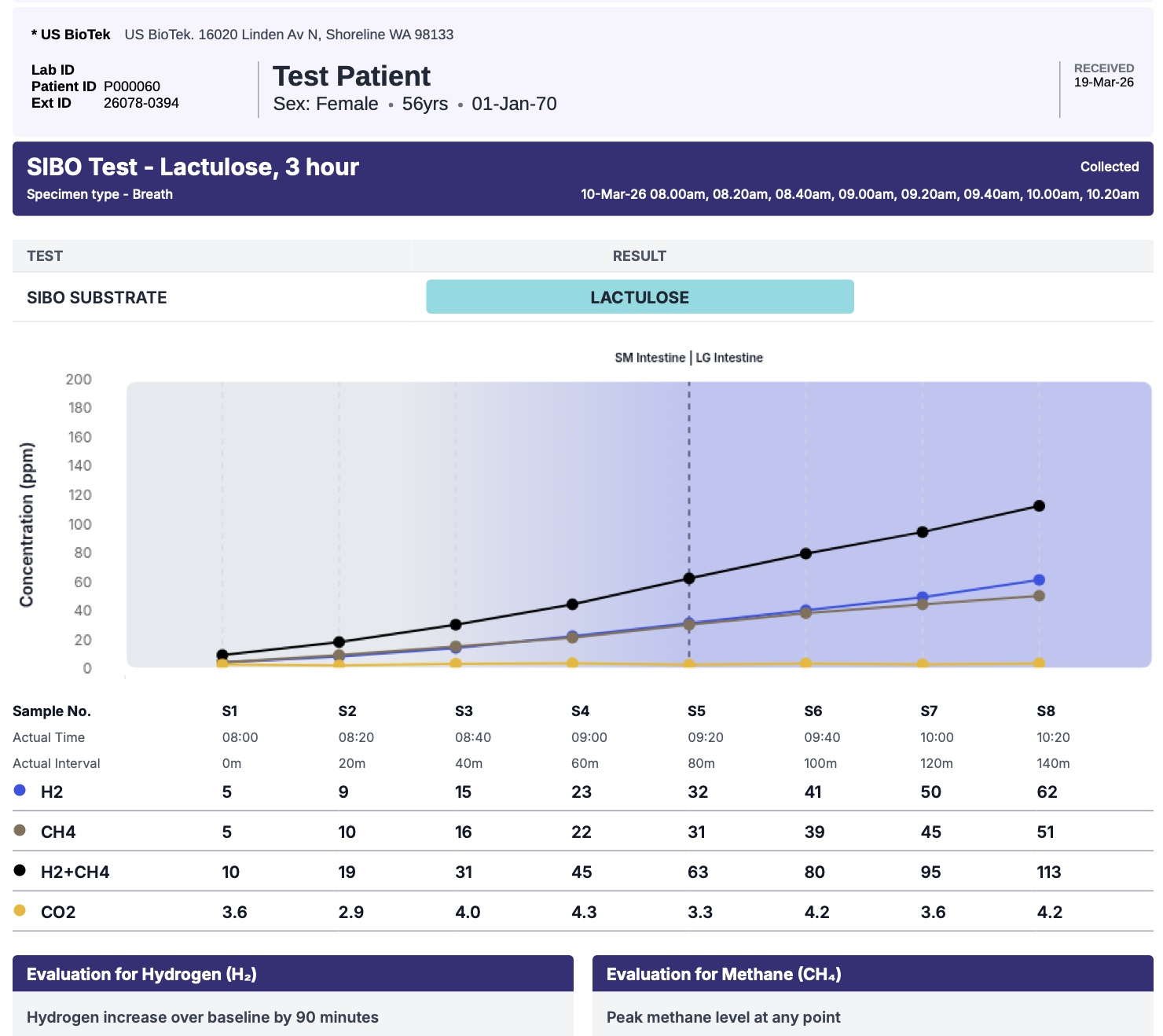The width and height of the screenshot is (1163, 1036).
Task: Select the S5 sample column header
Action: tap(696, 711)
